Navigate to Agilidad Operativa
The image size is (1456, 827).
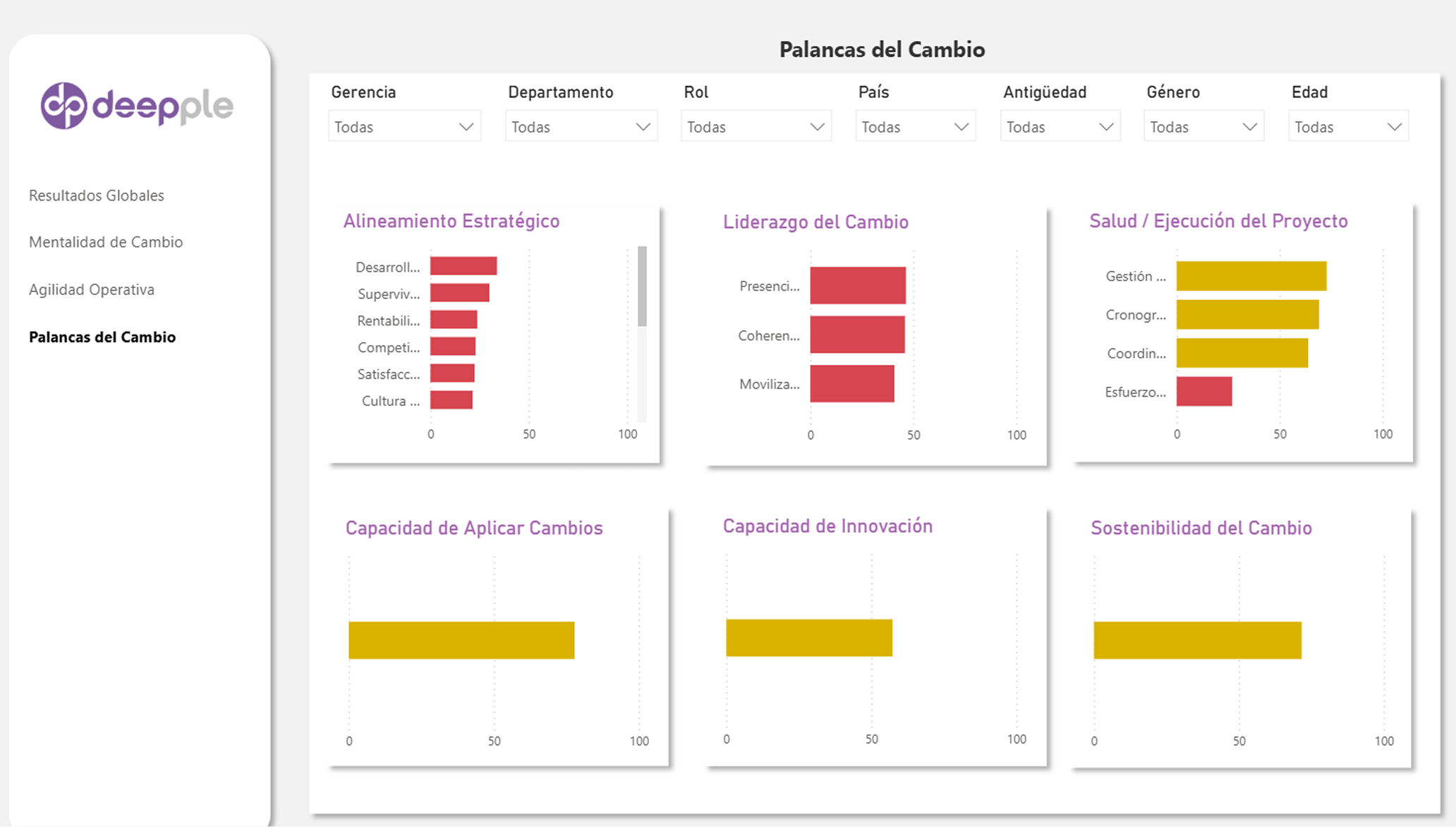coord(92,289)
